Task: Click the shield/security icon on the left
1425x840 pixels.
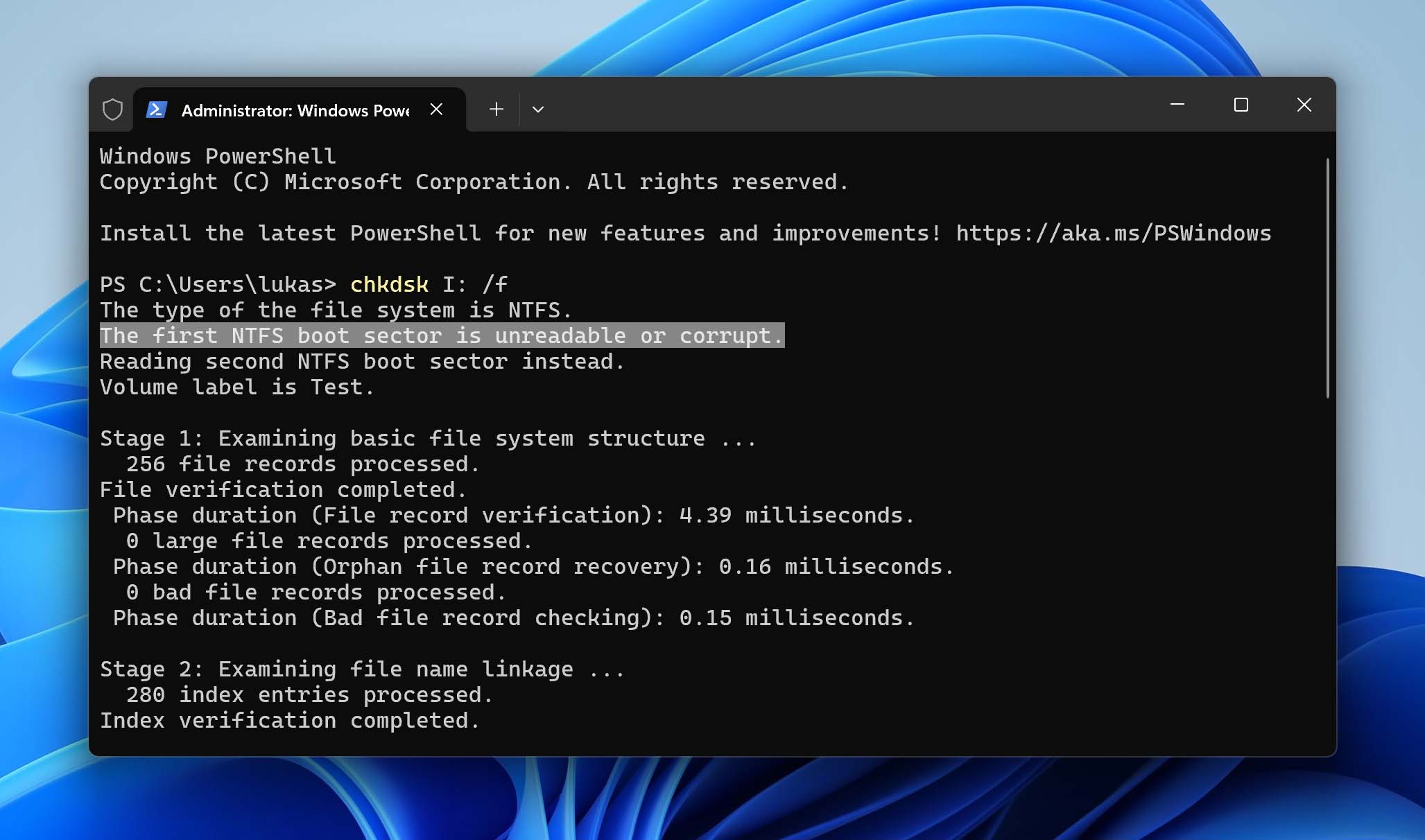Action: (111, 108)
